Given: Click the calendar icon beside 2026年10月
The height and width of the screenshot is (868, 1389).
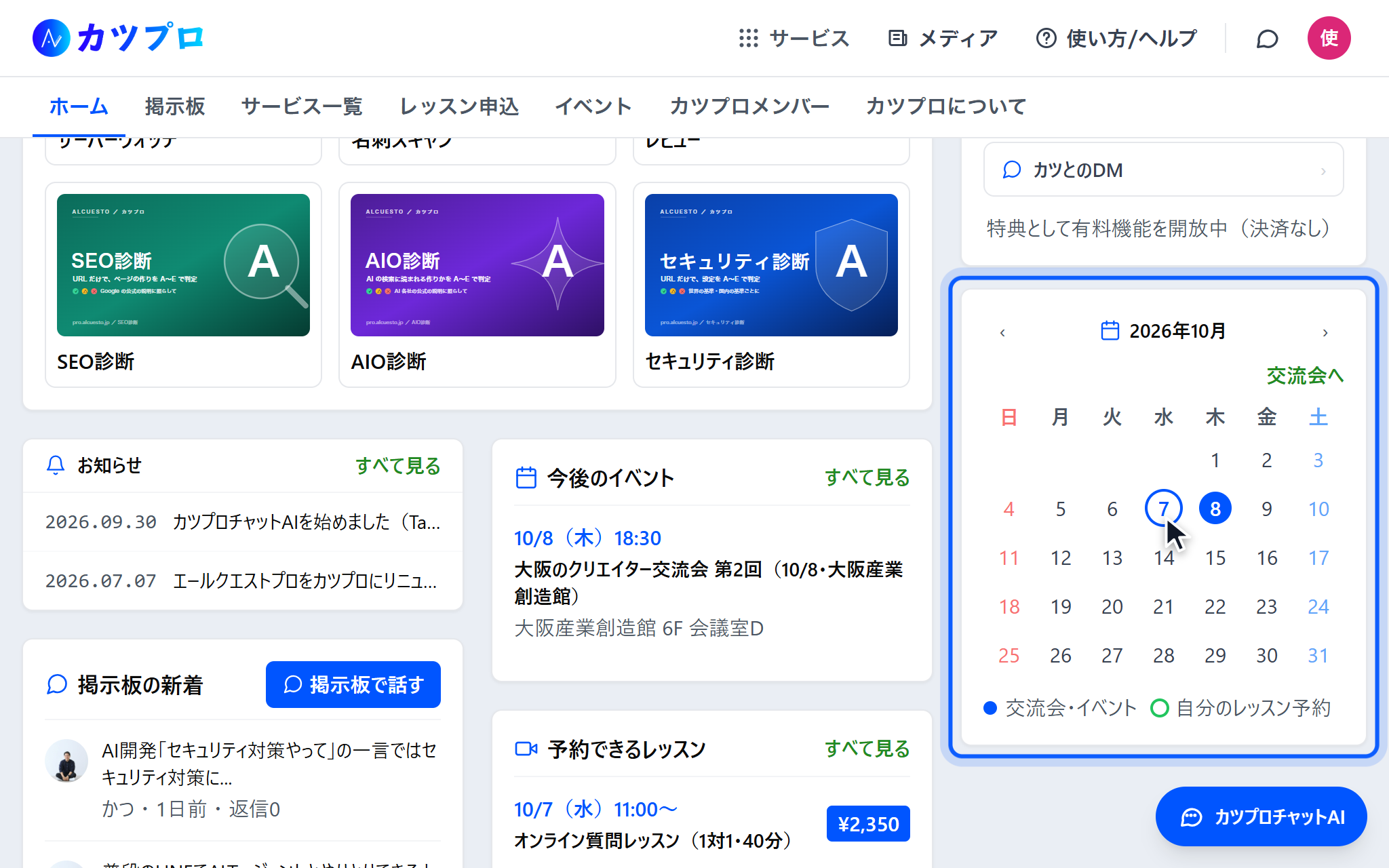Looking at the screenshot, I should [x=1110, y=331].
